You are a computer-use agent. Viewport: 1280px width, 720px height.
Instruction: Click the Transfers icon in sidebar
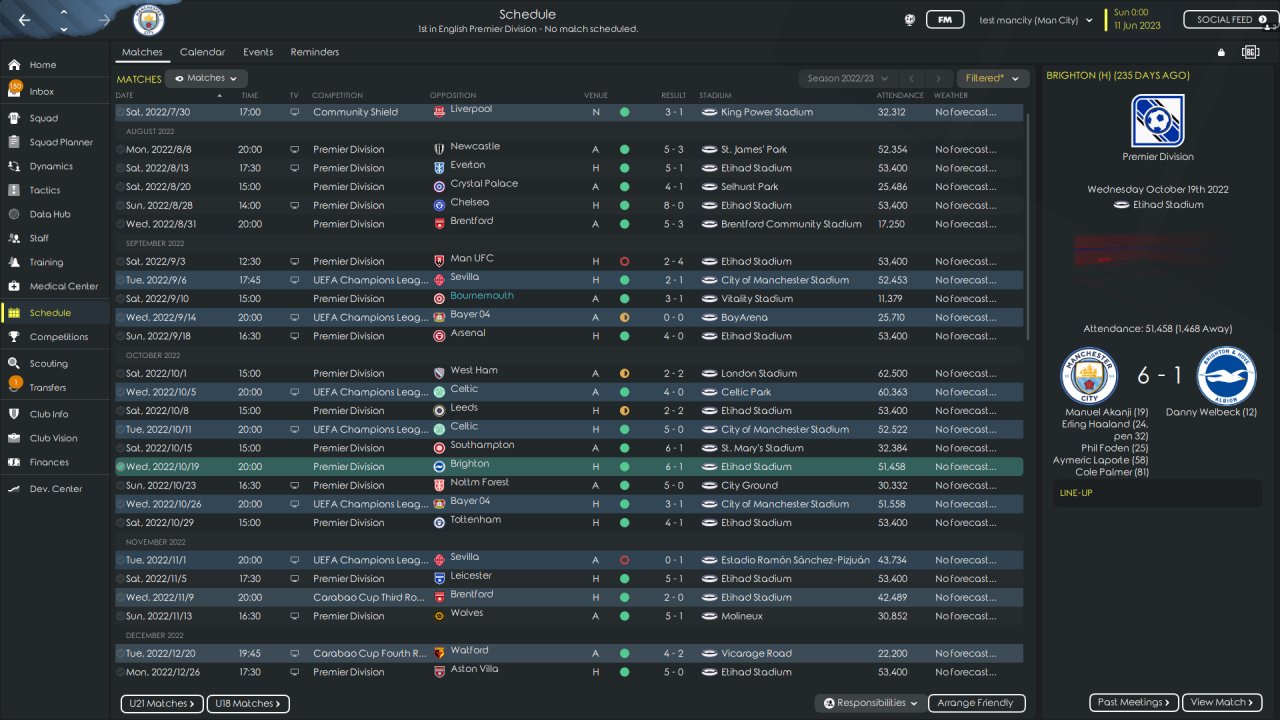tap(14, 386)
